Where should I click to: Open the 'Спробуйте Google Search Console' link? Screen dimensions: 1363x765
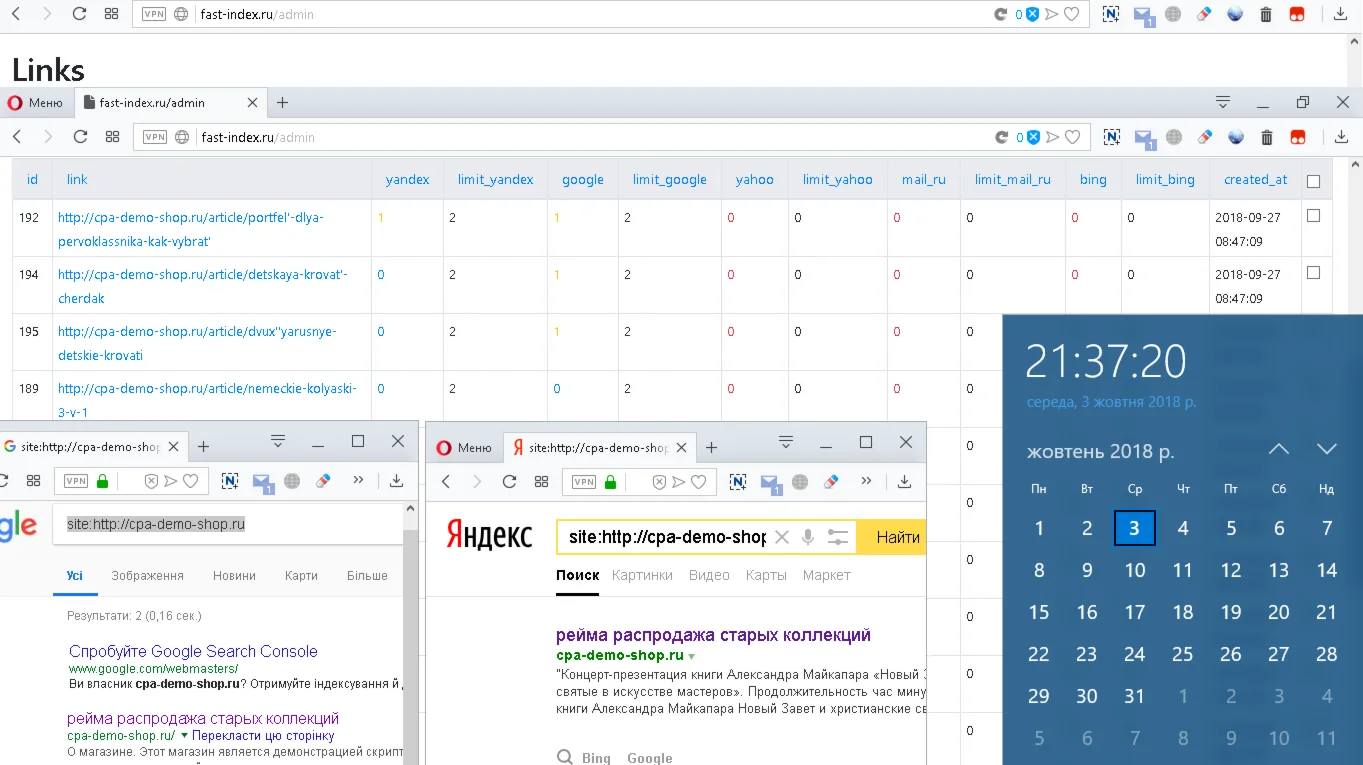point(193,651)
